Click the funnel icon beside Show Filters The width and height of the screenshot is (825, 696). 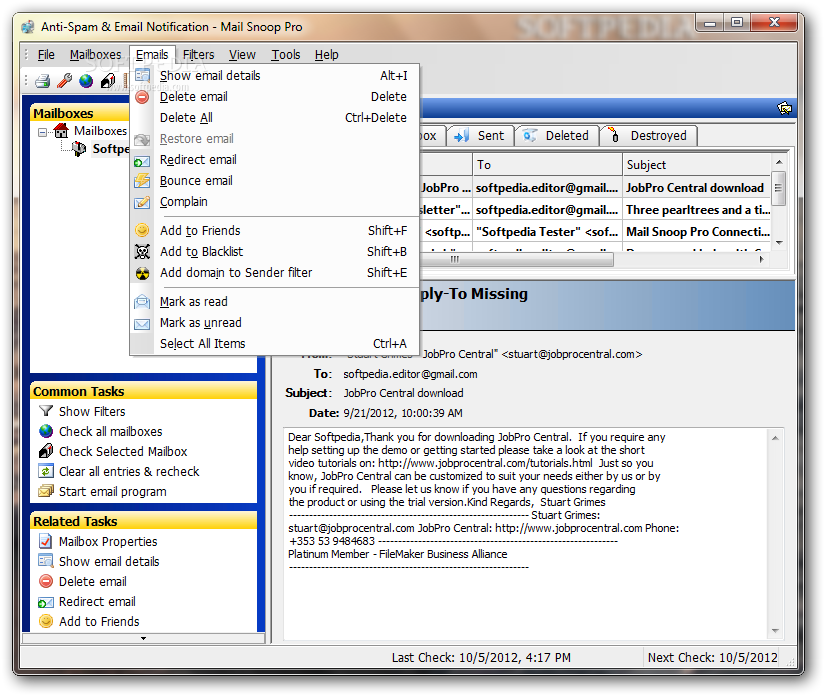point(46,411)
